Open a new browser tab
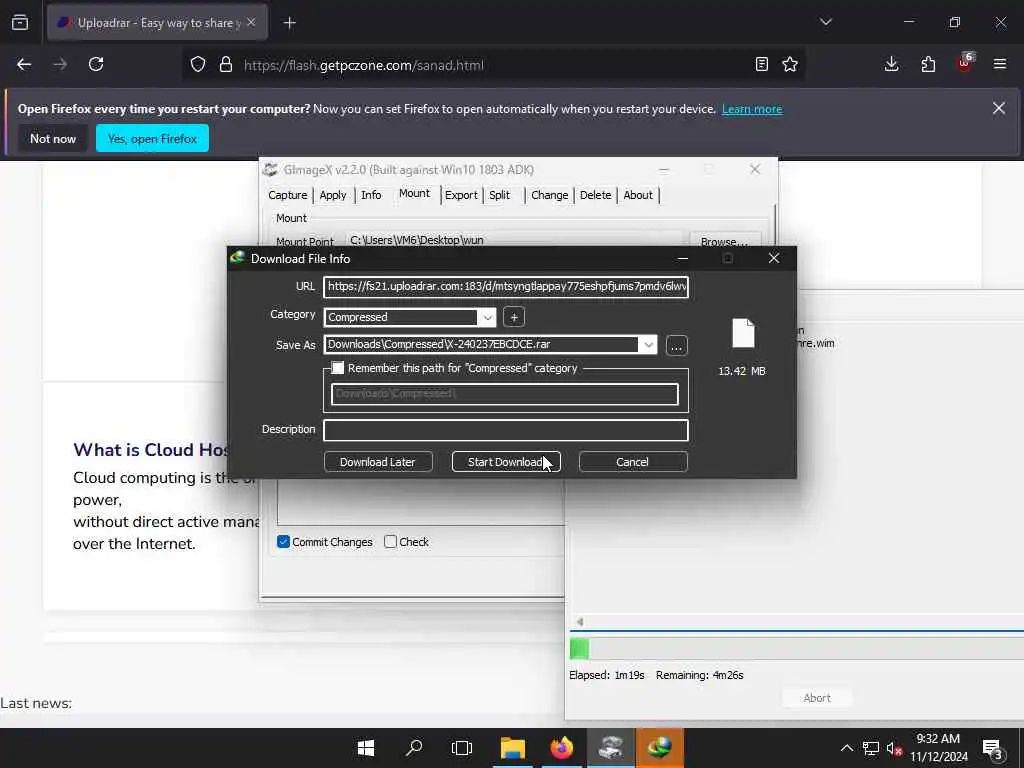This screenshot has width=1024, height=768. click(x=289, y=24)
